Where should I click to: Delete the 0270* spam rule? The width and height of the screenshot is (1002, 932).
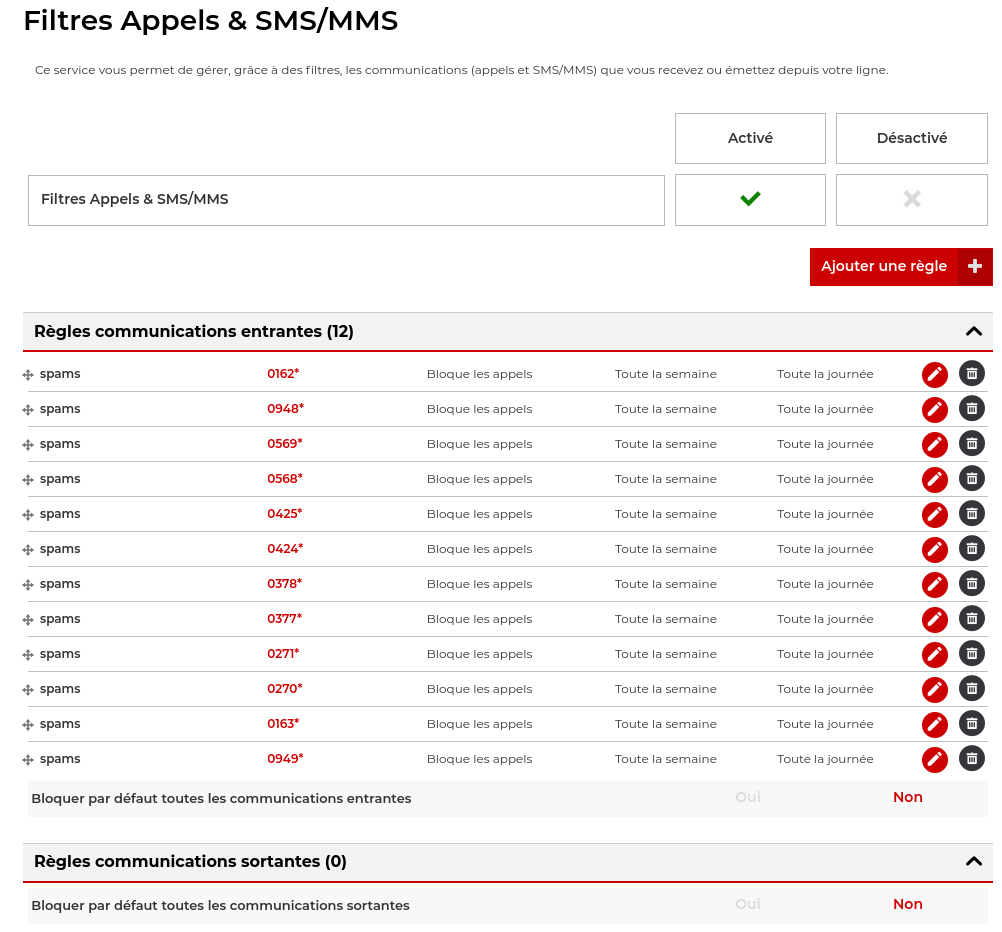[x=971, y=688]
